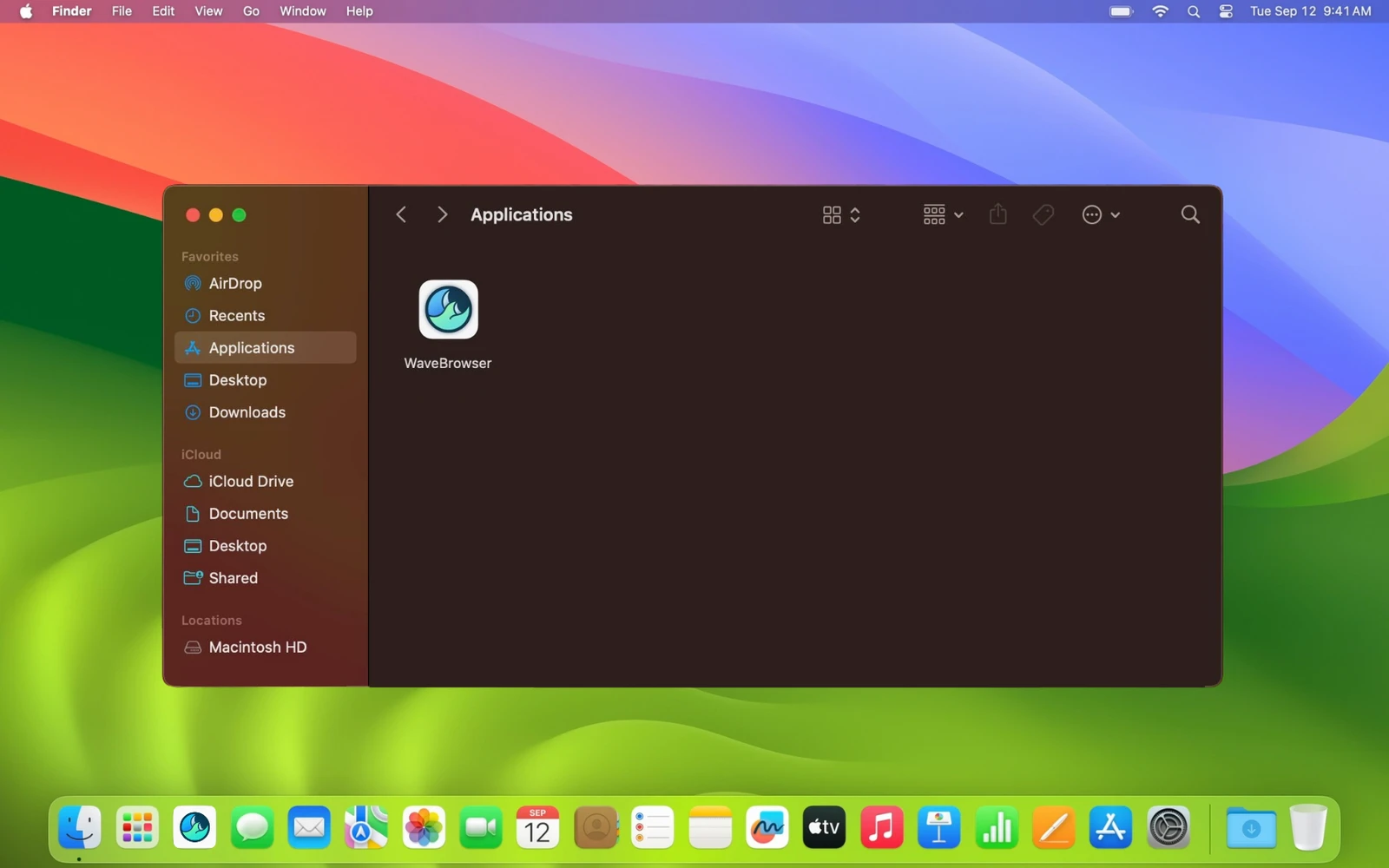
Task: Open the File menu
Action: [x=122, y=11]
